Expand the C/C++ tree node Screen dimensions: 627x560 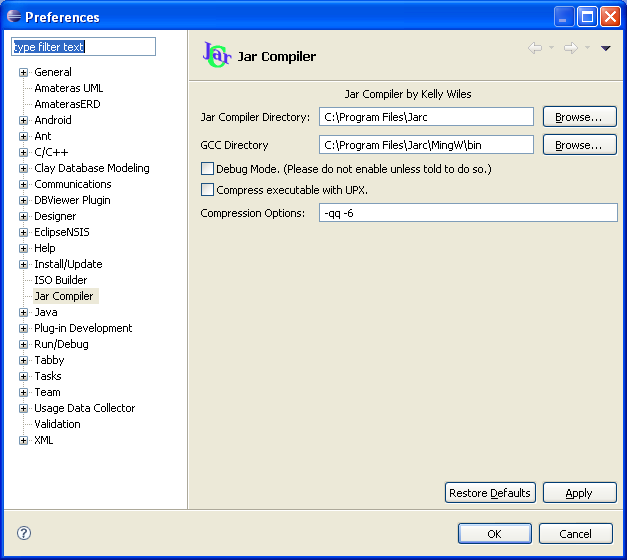coord(23,152)
